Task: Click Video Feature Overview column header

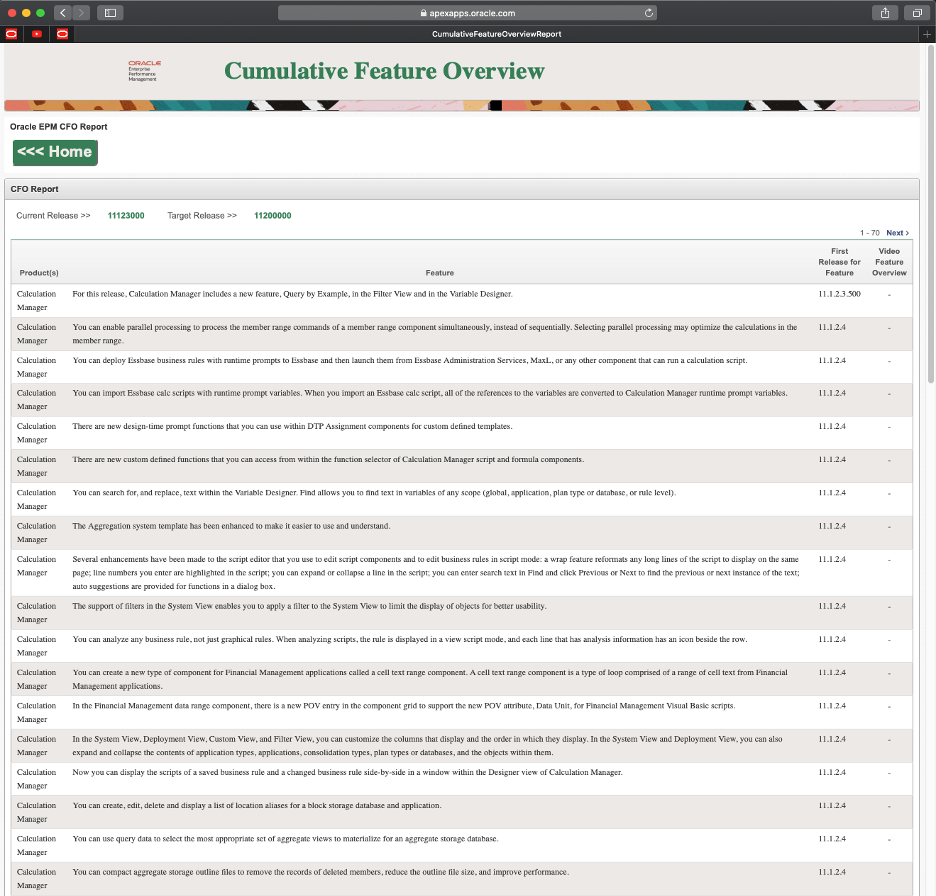Action: click(889, 262)
